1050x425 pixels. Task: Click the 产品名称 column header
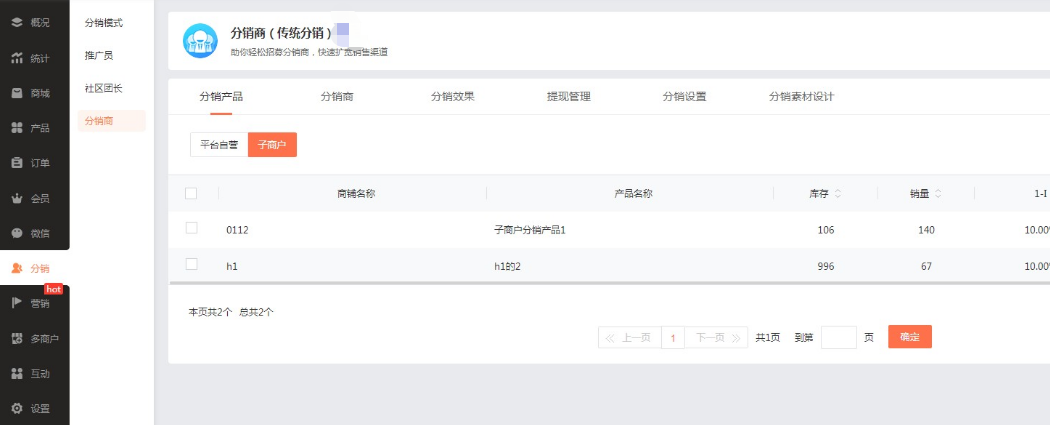[x=633, y=193]
